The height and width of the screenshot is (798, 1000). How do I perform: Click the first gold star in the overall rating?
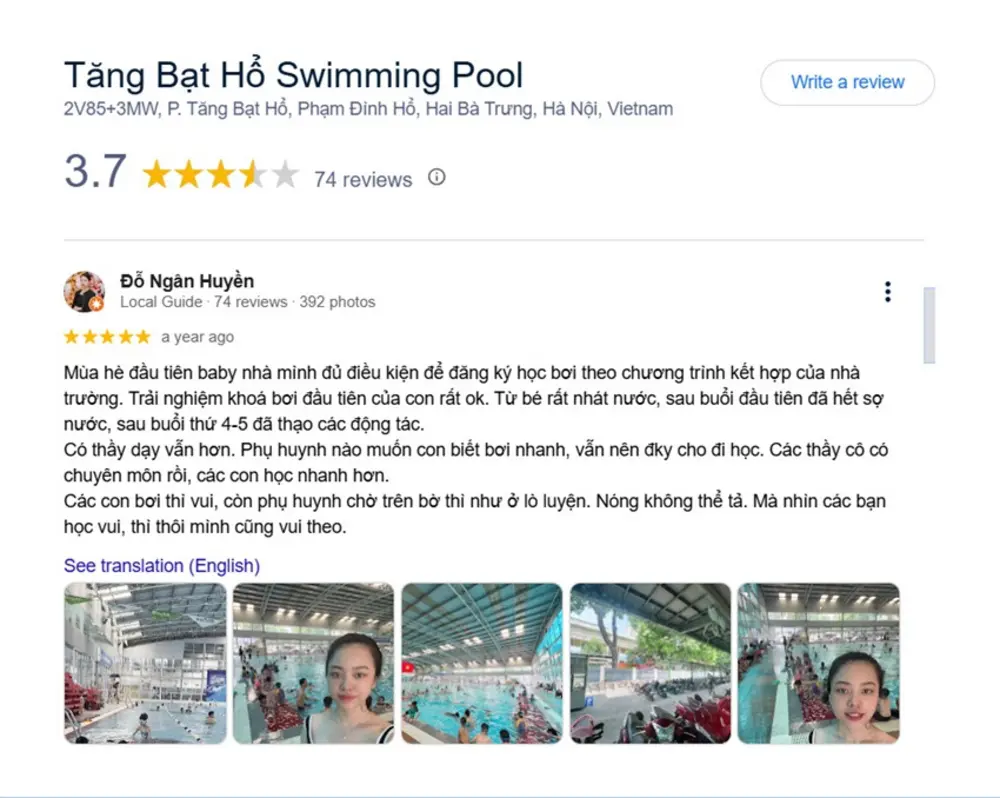point(156,174)
